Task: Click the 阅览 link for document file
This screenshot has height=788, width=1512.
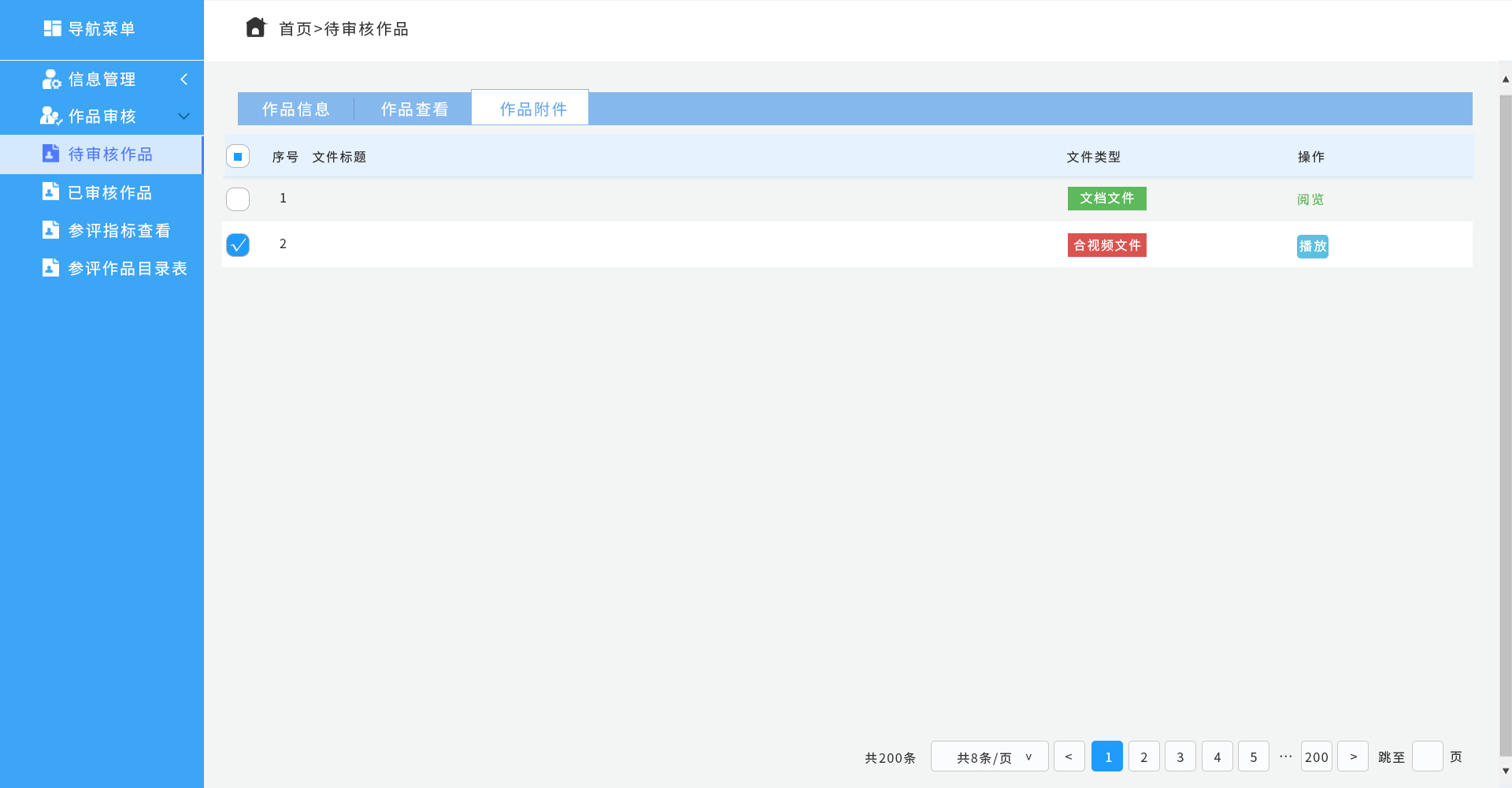Action: [x=1310, y=199]
